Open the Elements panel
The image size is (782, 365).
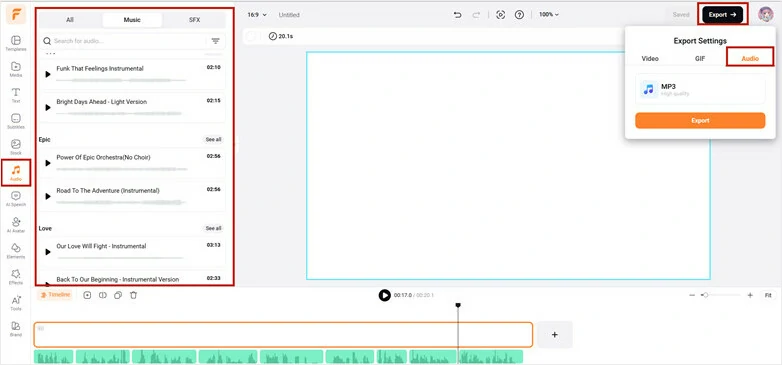(16, 251)
